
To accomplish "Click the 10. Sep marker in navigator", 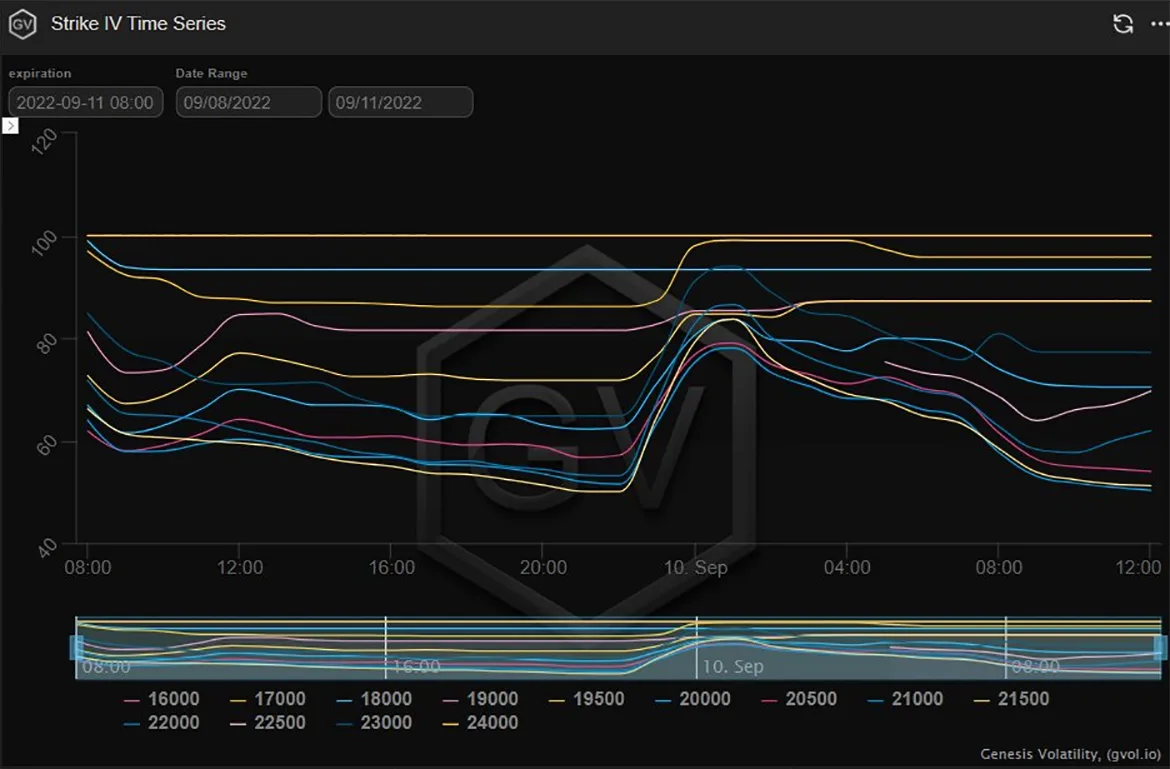I will (733, 666).
